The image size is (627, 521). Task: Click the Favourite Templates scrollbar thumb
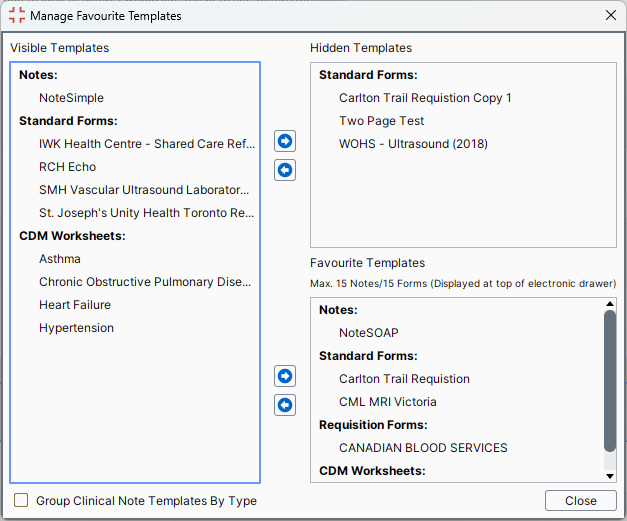pyautogui.click(x=610, y=381)
